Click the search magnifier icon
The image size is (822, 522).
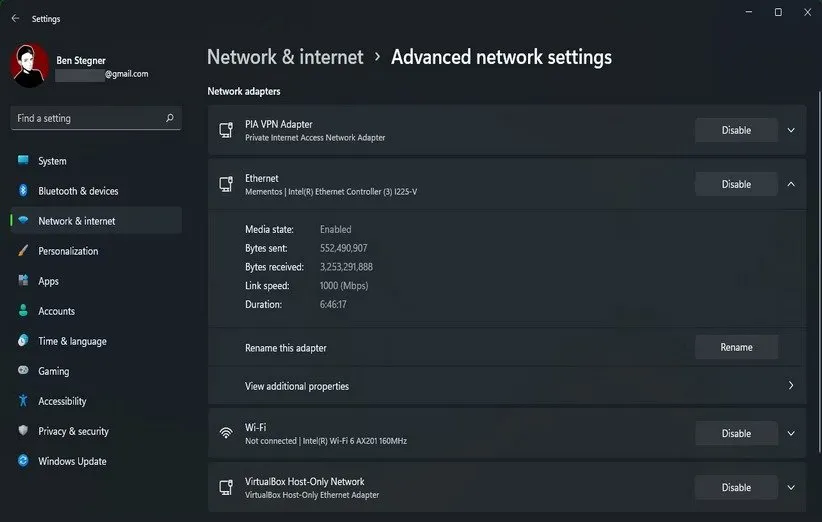pyautogui.click(x=170, y=118)
